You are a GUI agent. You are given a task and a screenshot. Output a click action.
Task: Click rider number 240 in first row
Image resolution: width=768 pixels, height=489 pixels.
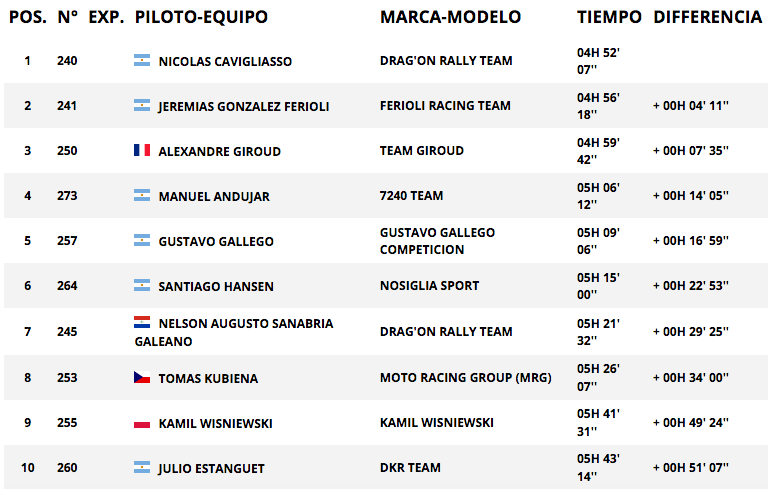tap(67, 61)
